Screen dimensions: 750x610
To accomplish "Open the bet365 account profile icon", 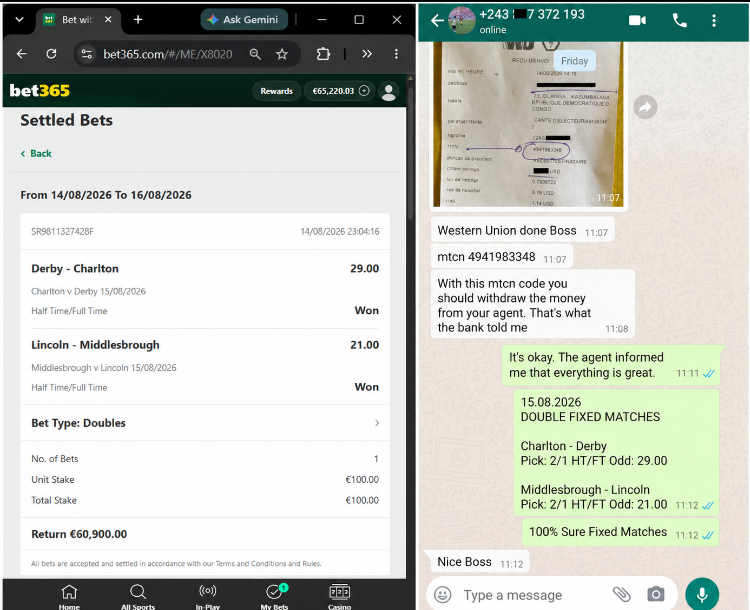I will (x=389, y=91).
